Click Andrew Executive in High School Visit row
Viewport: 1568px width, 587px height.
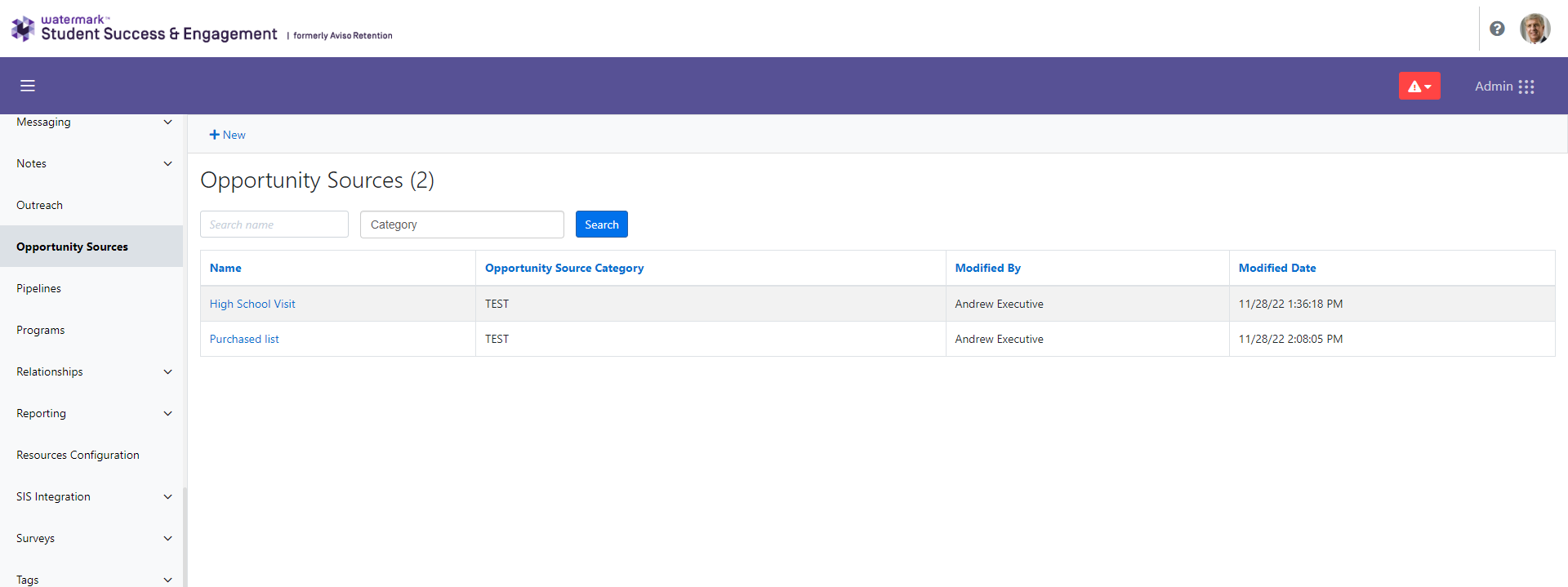[999, 304]
